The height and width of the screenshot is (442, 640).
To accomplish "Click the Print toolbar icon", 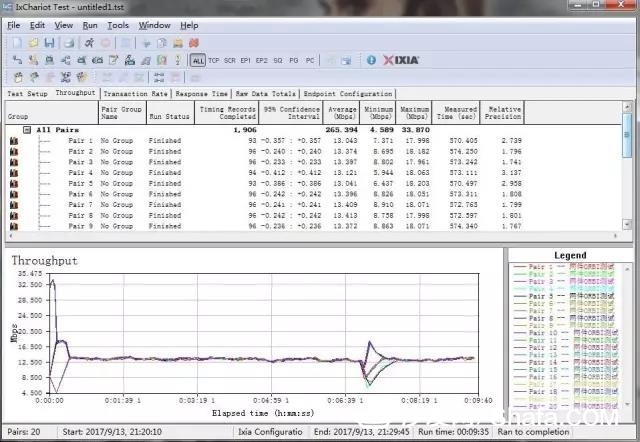I will point(69,43).
